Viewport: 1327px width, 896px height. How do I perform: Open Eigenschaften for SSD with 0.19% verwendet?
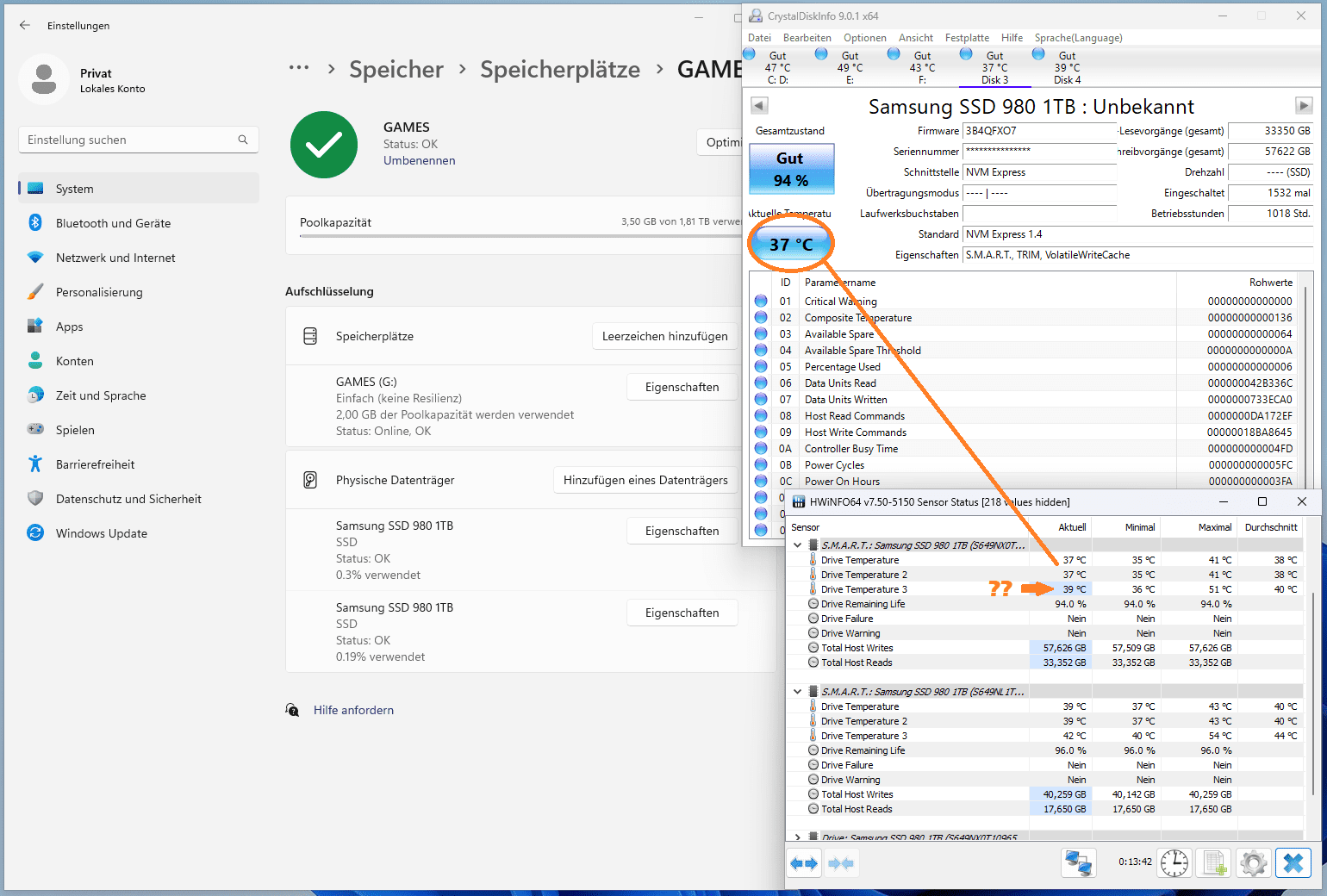coord(682,613)
